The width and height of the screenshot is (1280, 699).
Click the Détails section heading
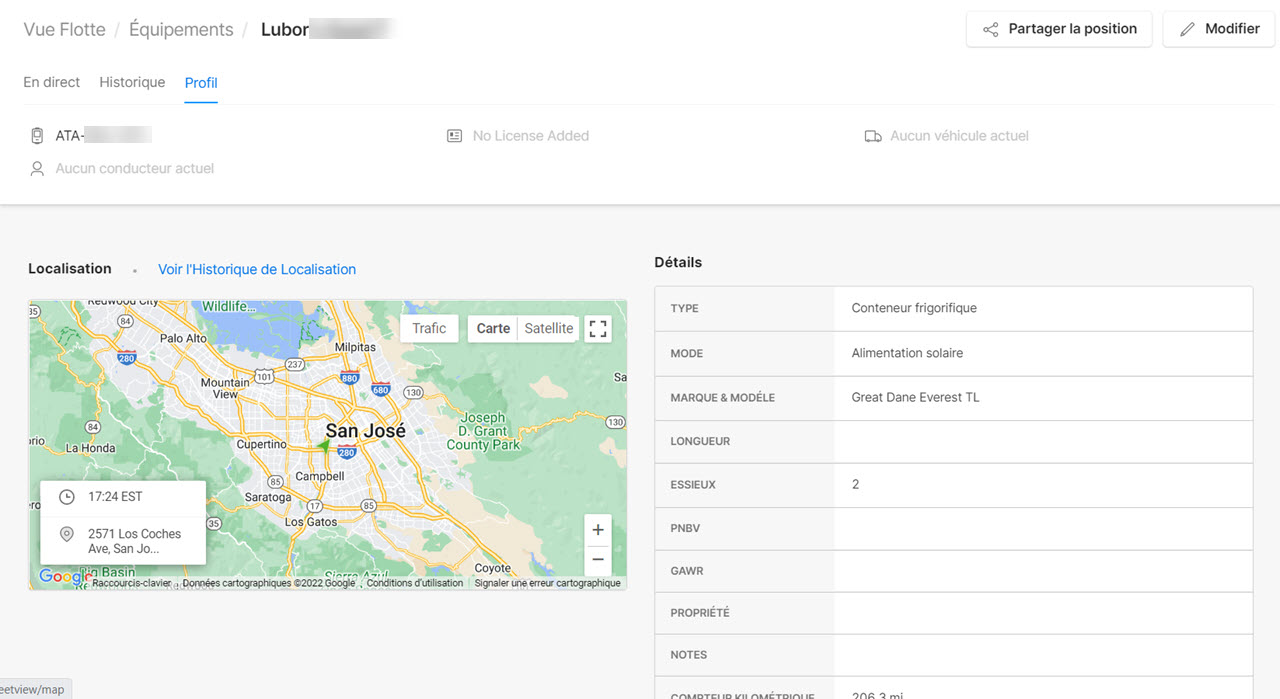(678, 262)
